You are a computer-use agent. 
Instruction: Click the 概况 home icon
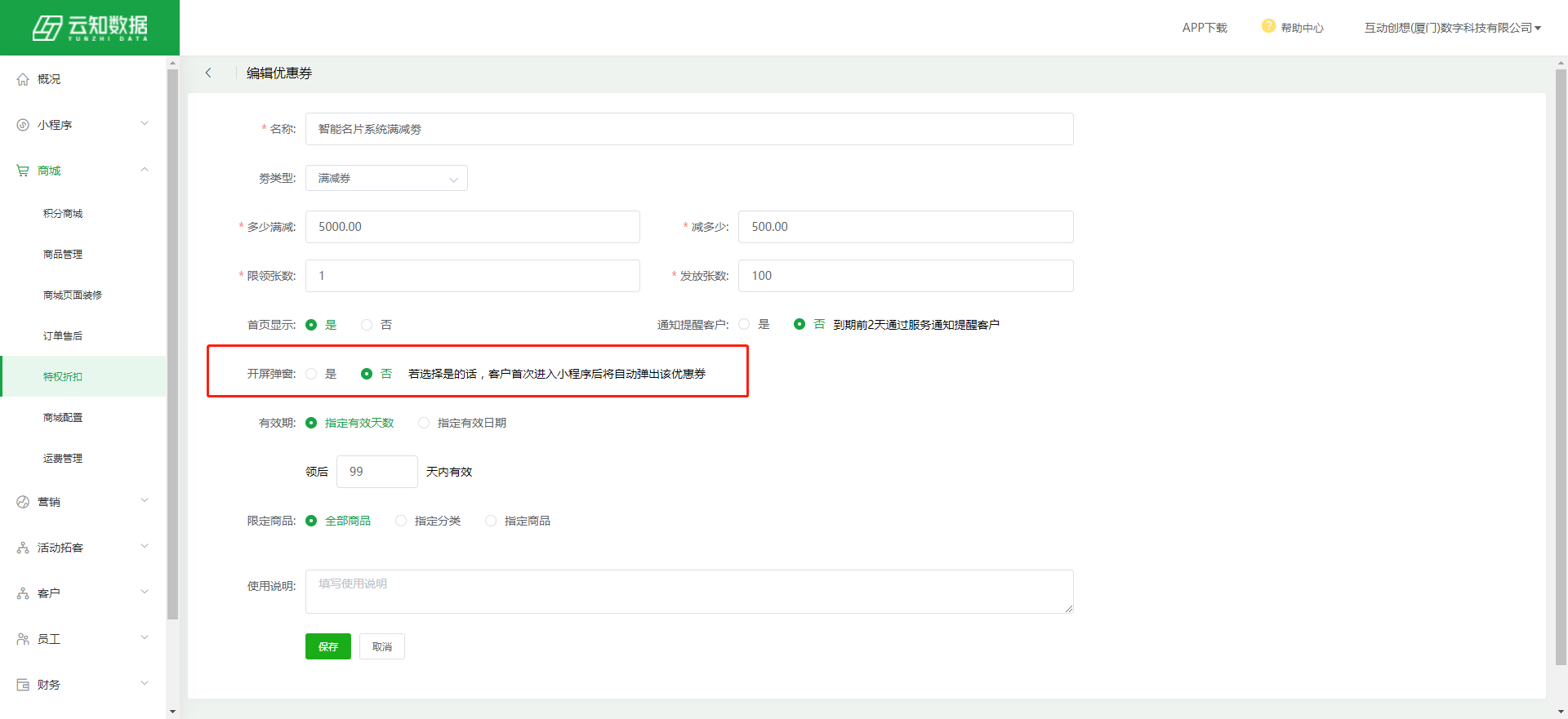(23, 79)
